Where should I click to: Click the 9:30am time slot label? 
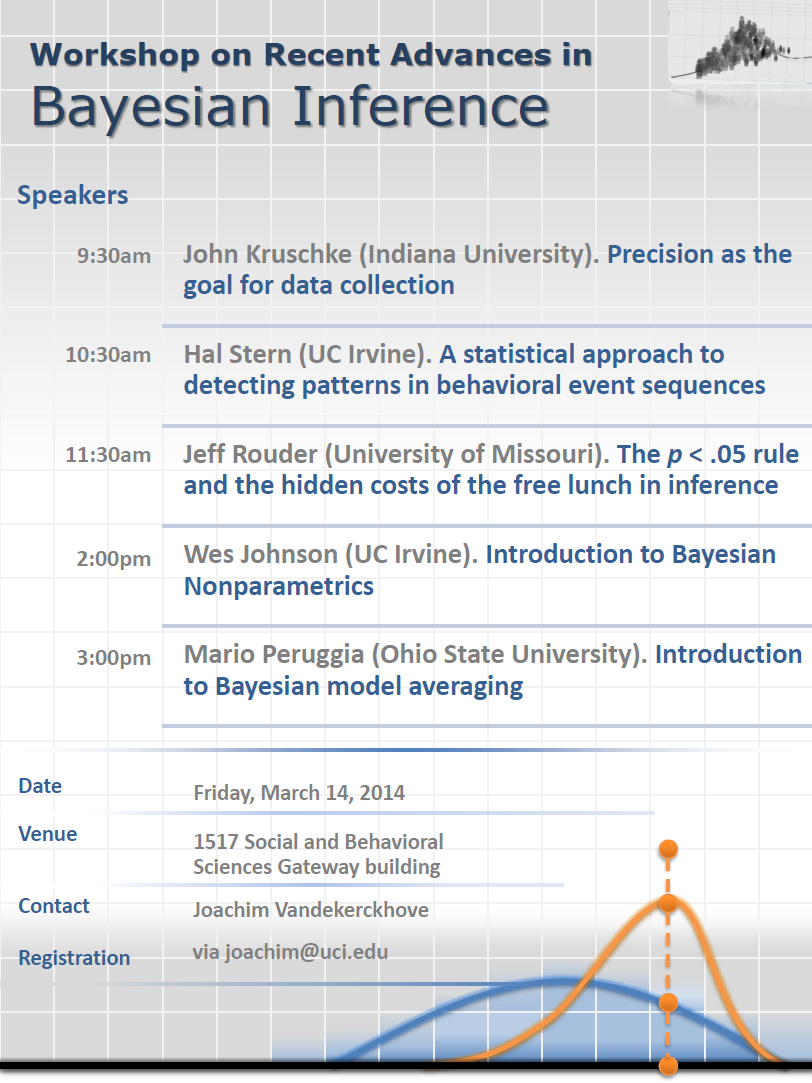[114, 256]
